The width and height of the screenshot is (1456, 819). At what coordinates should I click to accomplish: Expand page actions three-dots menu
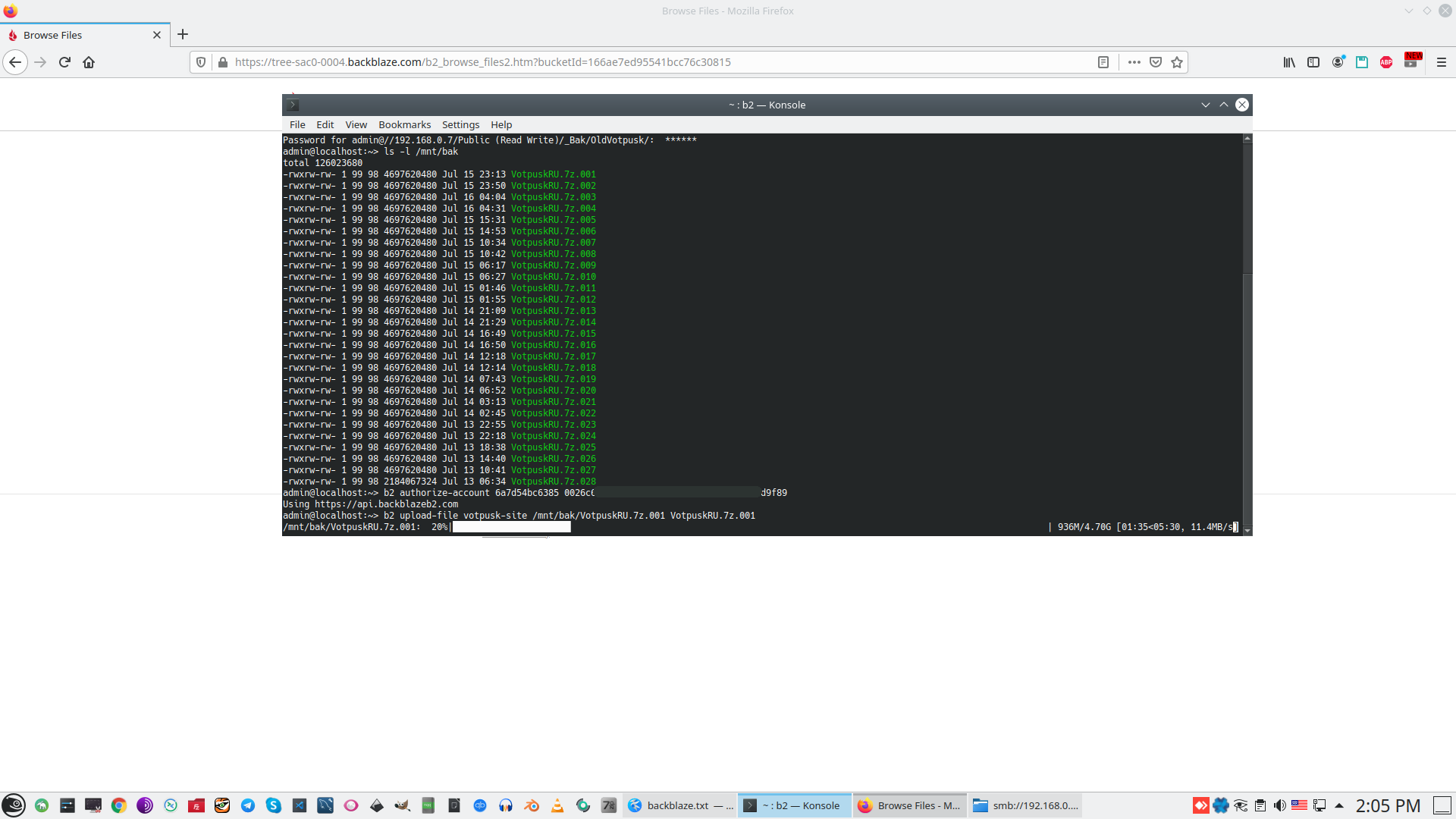coord(1134,62)
